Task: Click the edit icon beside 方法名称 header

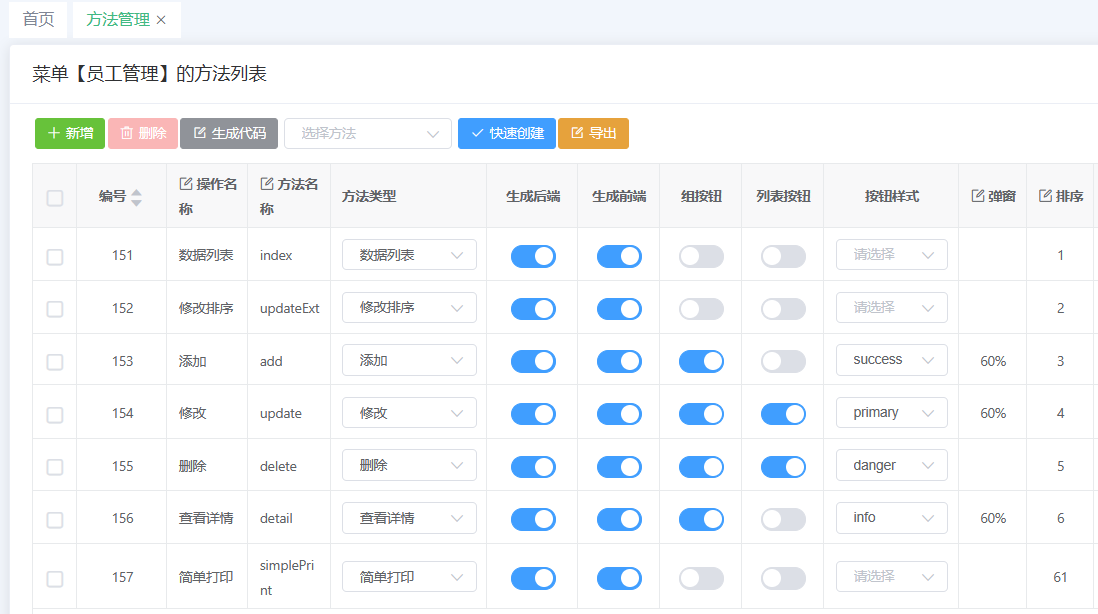Action: click(x=266, y=184)
